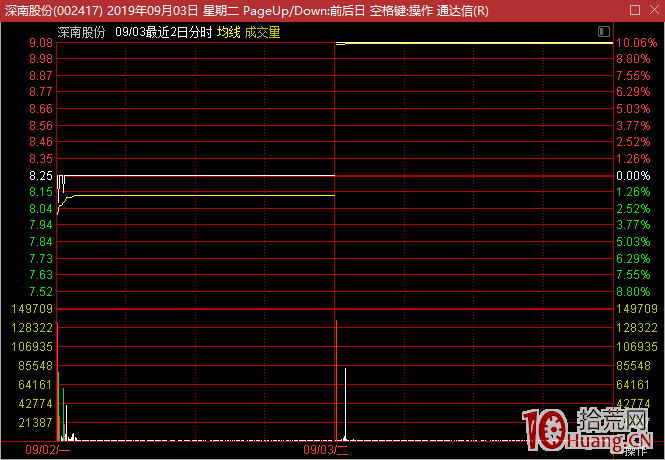This screenshot has width=665, height=460.
Task: Click the 09/03最近2日分时 header text
Action: click(x=163, y=32)
